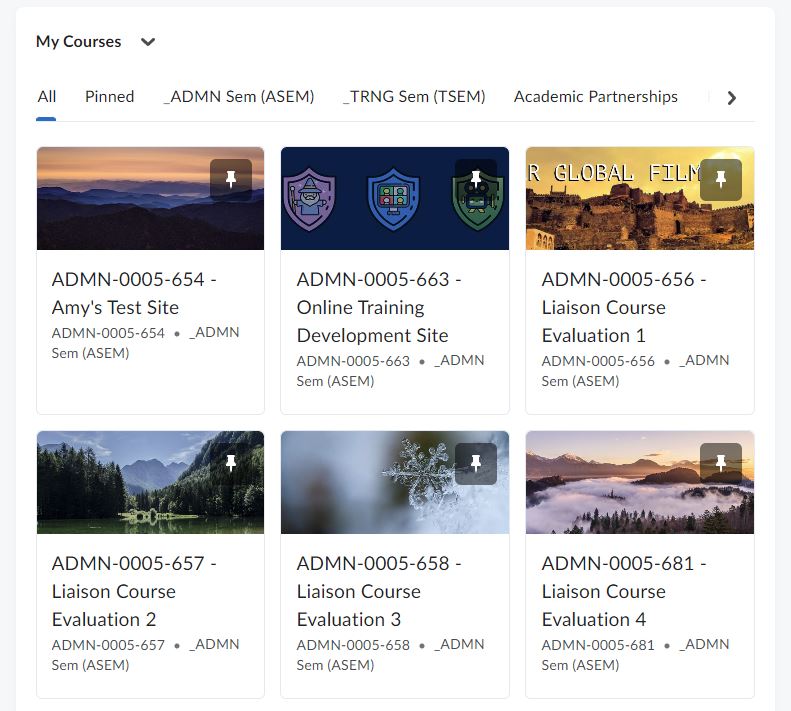
Task: Click pin icon on Liaison Course Evaluation 4
Action: (721, 464)
